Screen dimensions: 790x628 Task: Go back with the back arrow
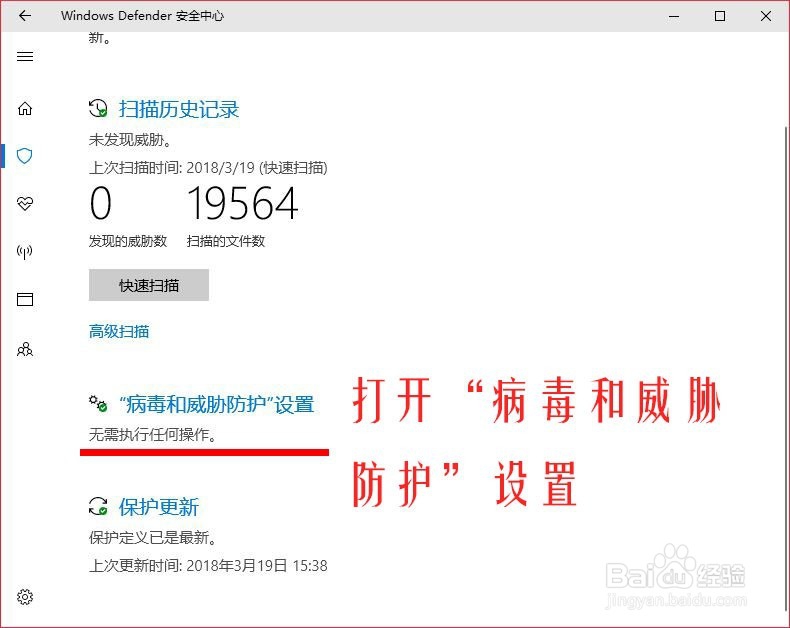point(25,16)
